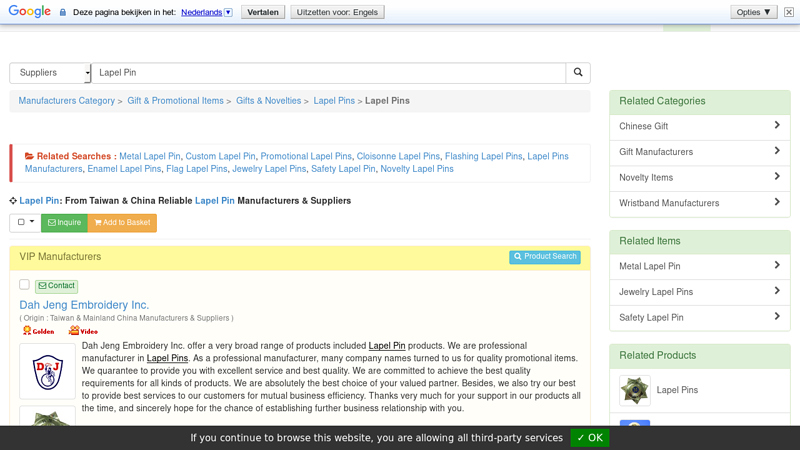Screen dimensions: 800x450
Task: Close the Google translate bar
Action: tap(789, 12)
